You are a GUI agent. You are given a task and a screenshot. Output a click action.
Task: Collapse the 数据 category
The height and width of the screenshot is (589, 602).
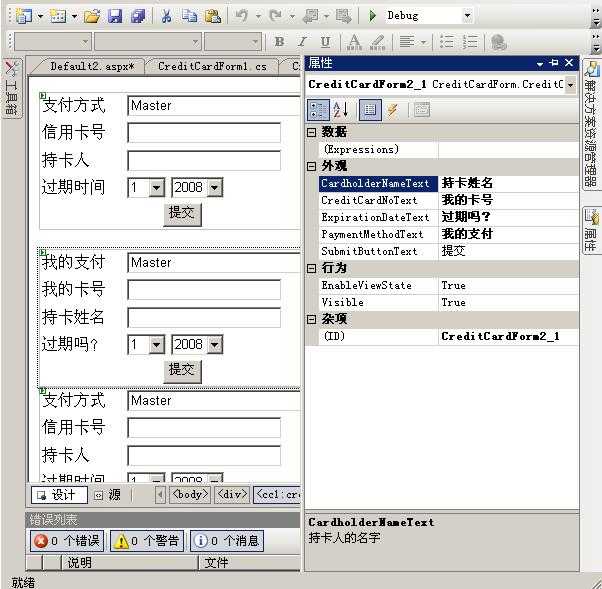click(312, 132)
